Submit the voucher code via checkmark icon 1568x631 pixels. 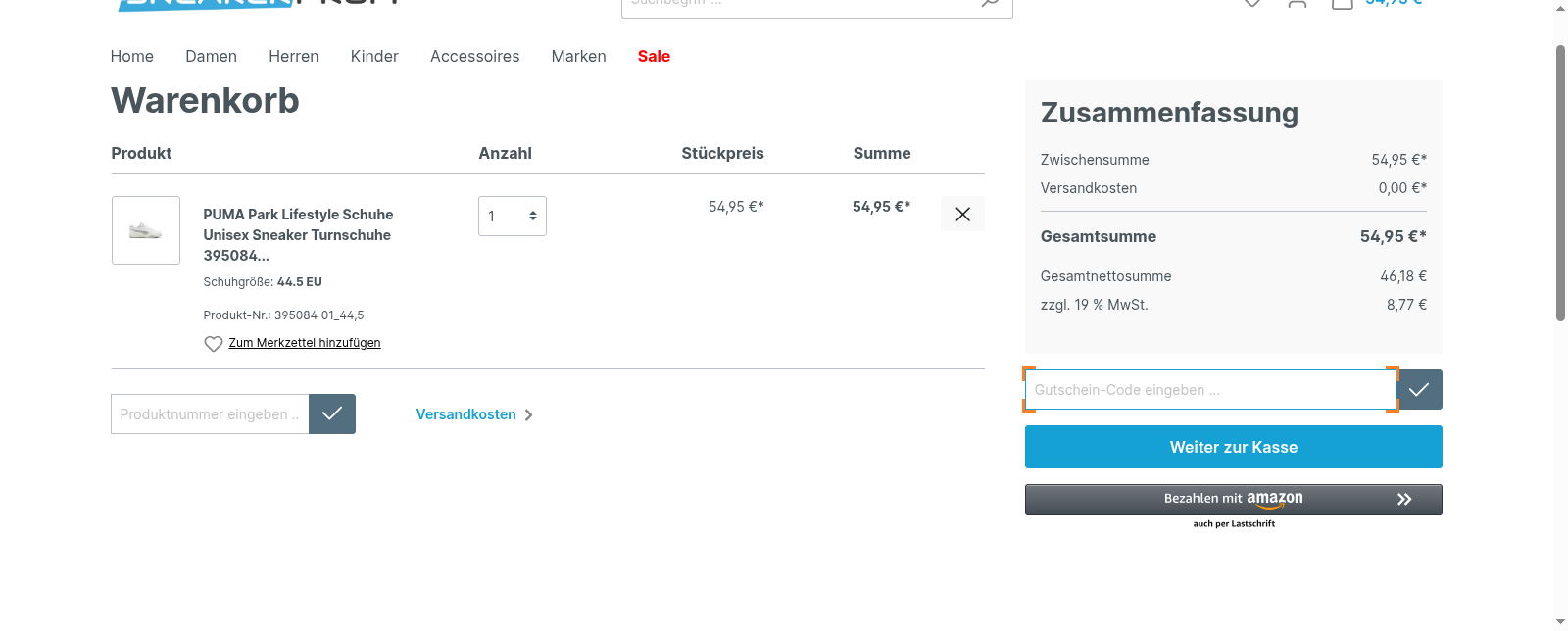coord(1418,389)
